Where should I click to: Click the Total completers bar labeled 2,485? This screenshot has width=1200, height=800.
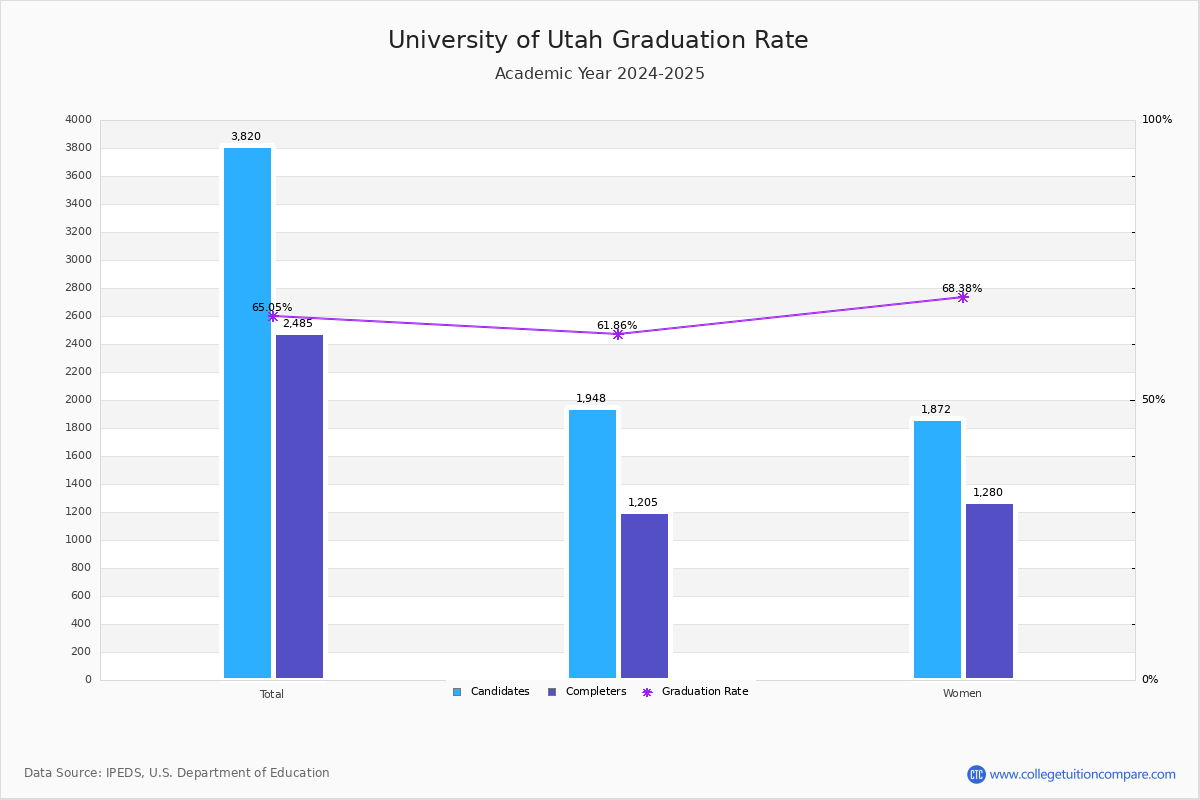tap(299, 506)
